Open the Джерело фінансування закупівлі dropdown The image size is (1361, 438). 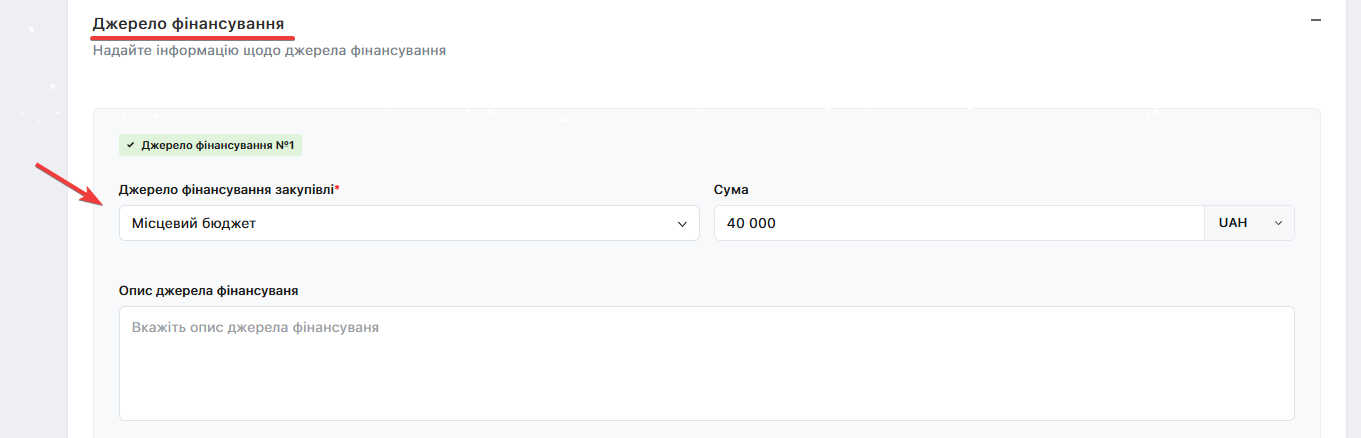point(408,224)
